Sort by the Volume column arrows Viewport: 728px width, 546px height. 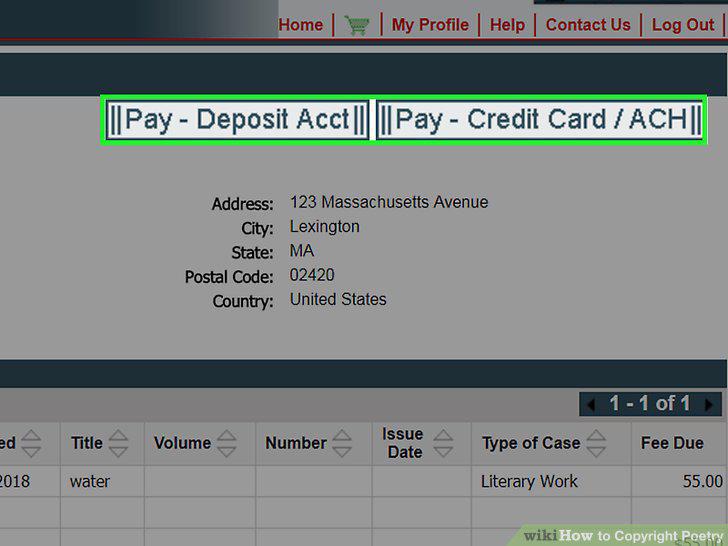[x=227, y=443]
